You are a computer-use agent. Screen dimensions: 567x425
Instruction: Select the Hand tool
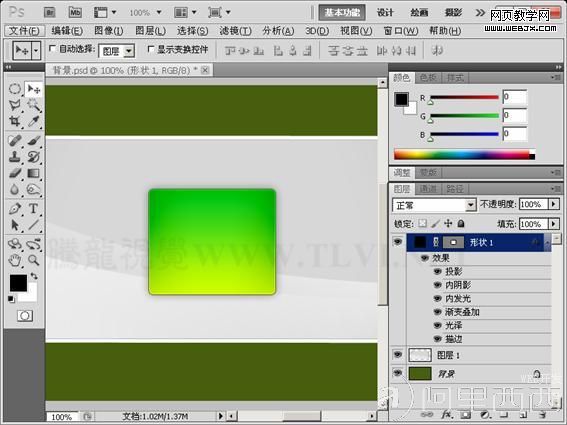[x=15, y=260]
